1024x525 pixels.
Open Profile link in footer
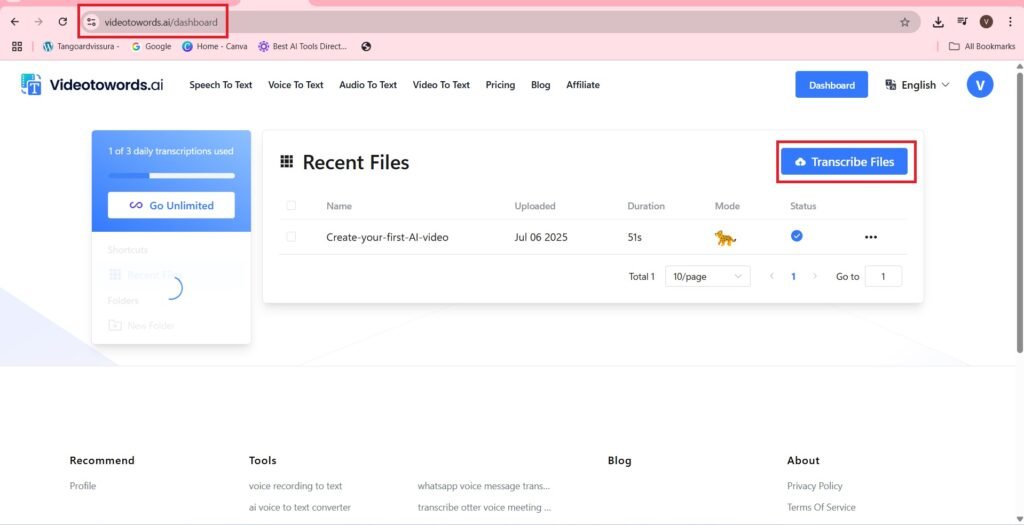pyautogui.click(x=83, y=486)
